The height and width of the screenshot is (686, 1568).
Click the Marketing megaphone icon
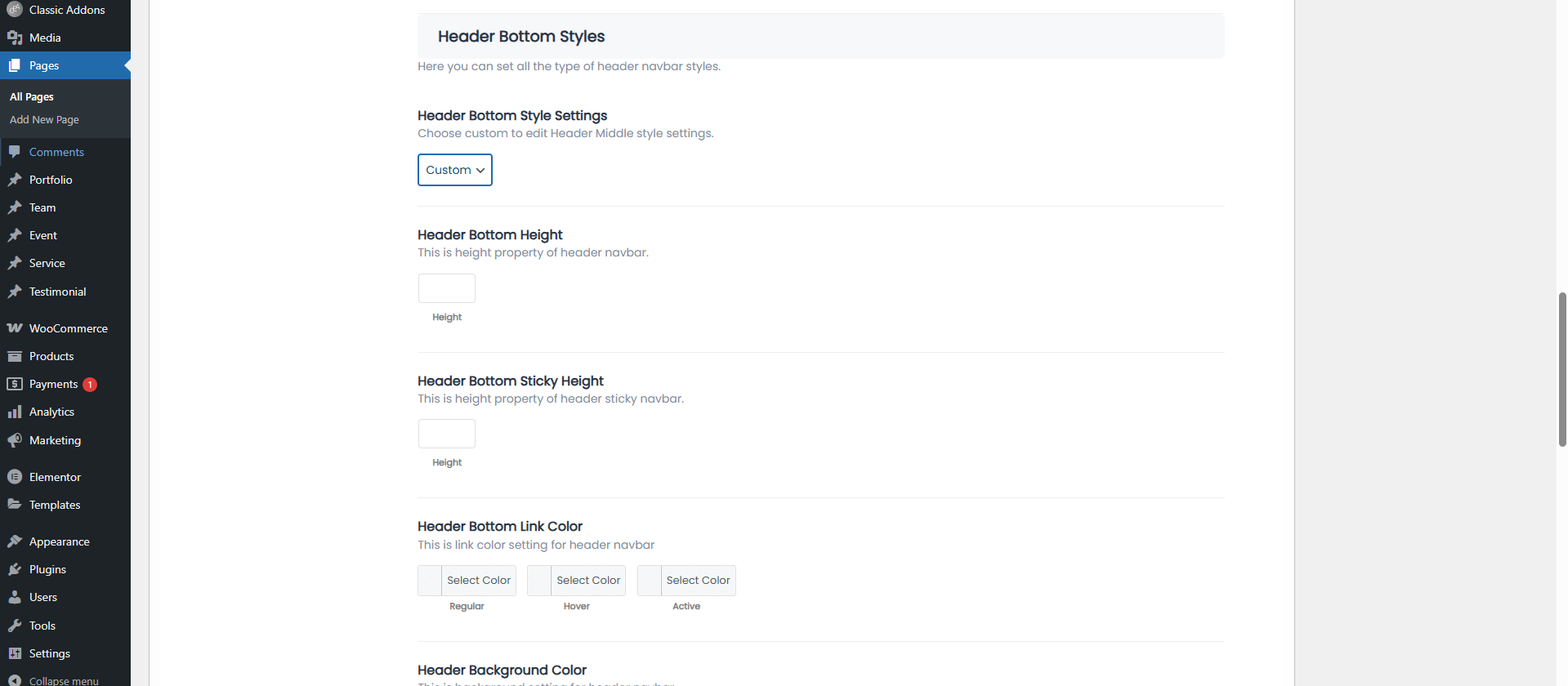click(x=15, y=440)
